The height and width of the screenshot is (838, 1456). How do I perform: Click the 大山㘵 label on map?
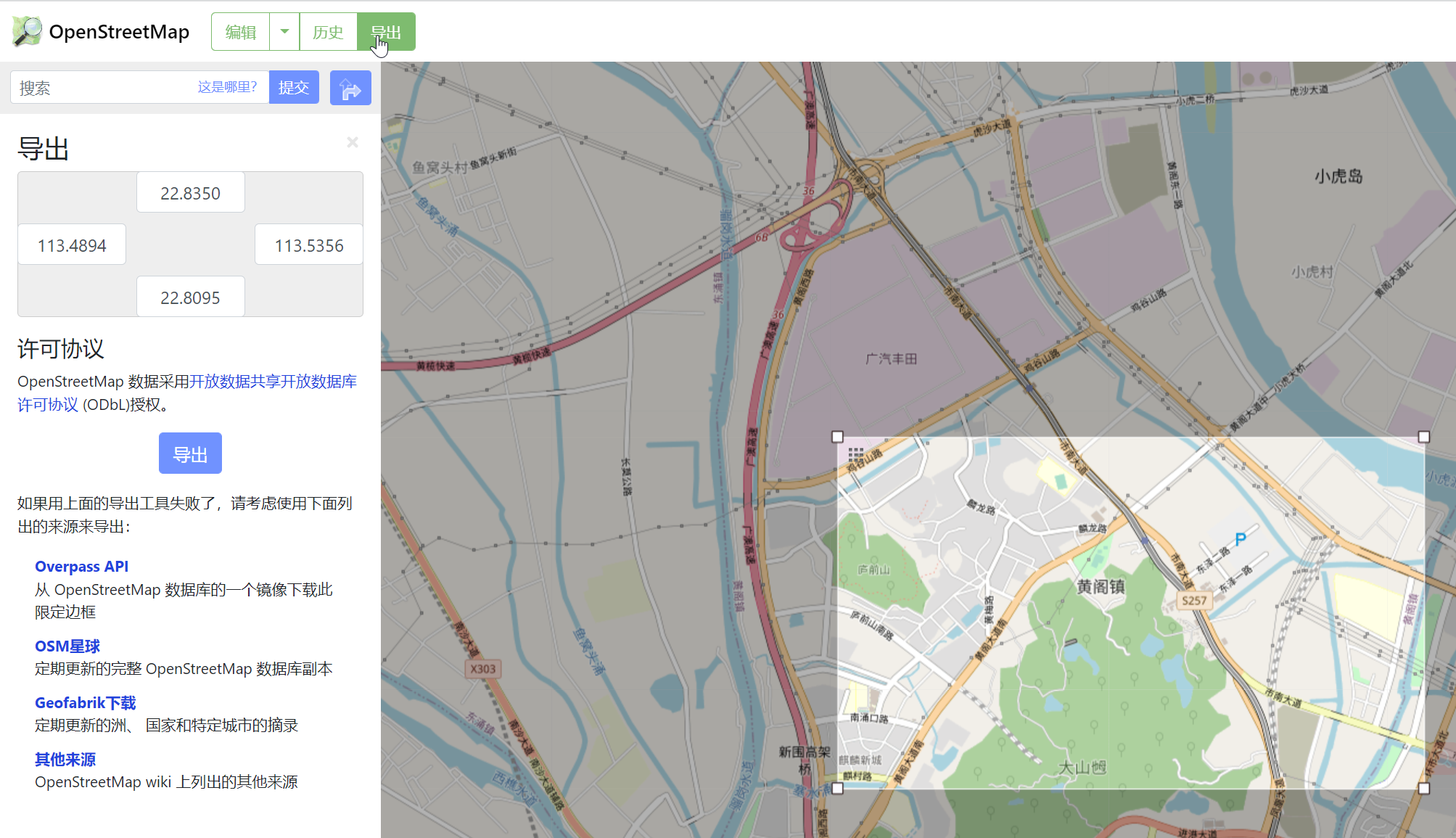tap(1082, 767)
